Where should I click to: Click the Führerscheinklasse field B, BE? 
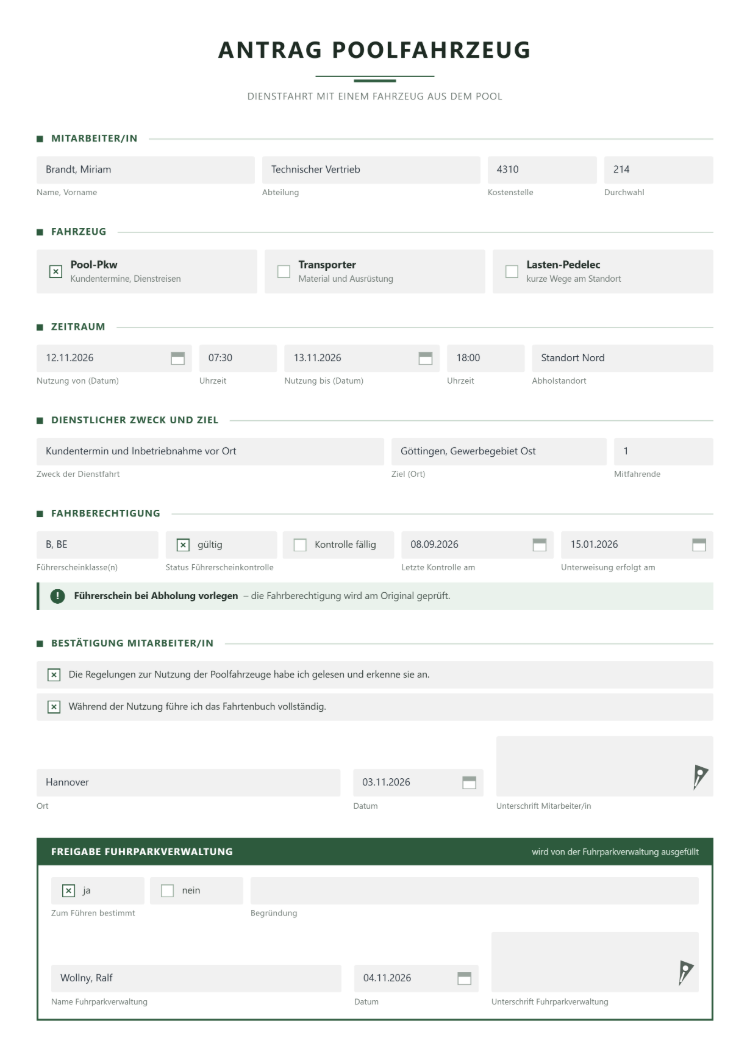[x=97, y=545]
